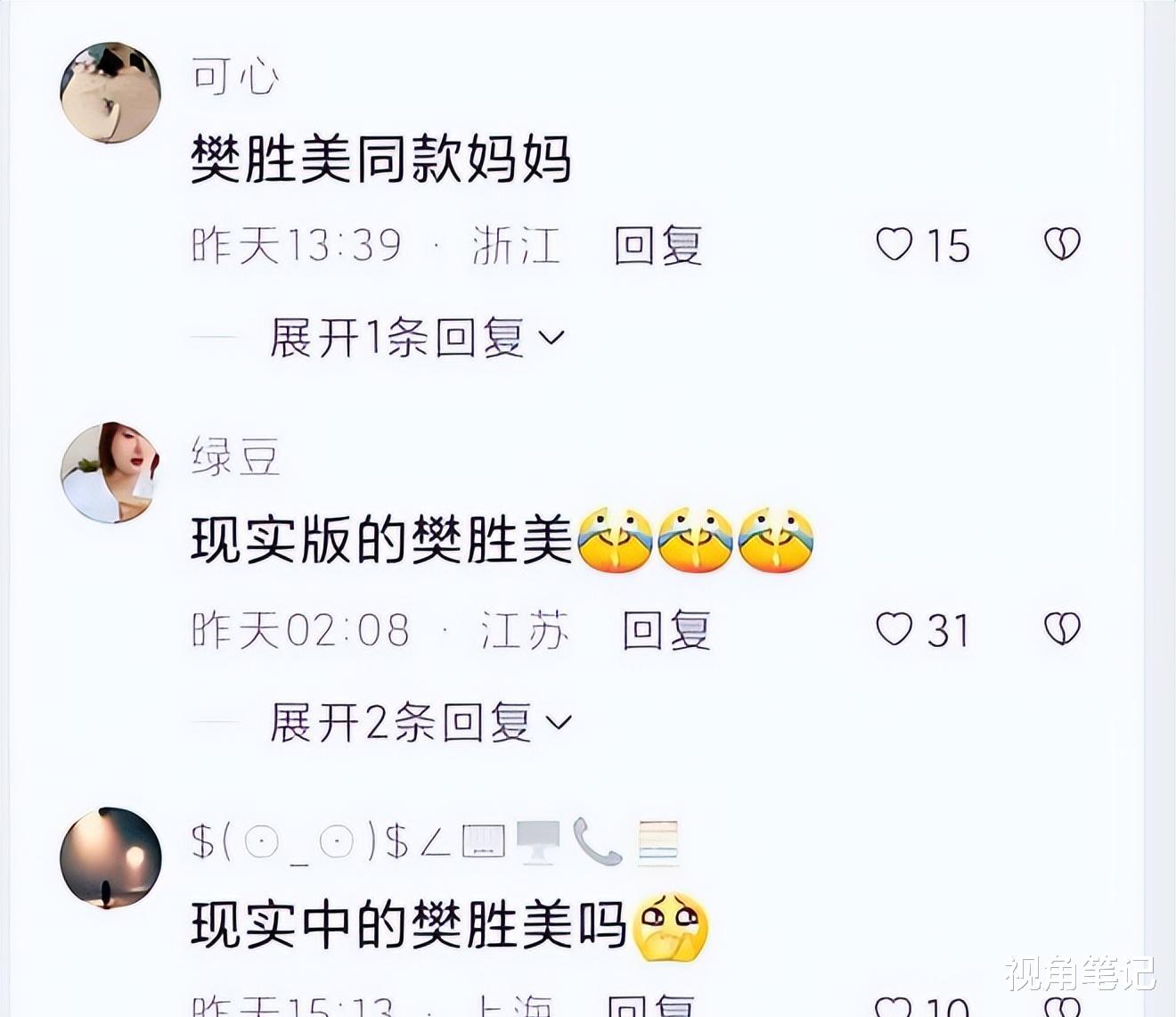Reply to 绿豆's comment via 回复
This screenshot has width=1176, height=1017.
[666, 630]
